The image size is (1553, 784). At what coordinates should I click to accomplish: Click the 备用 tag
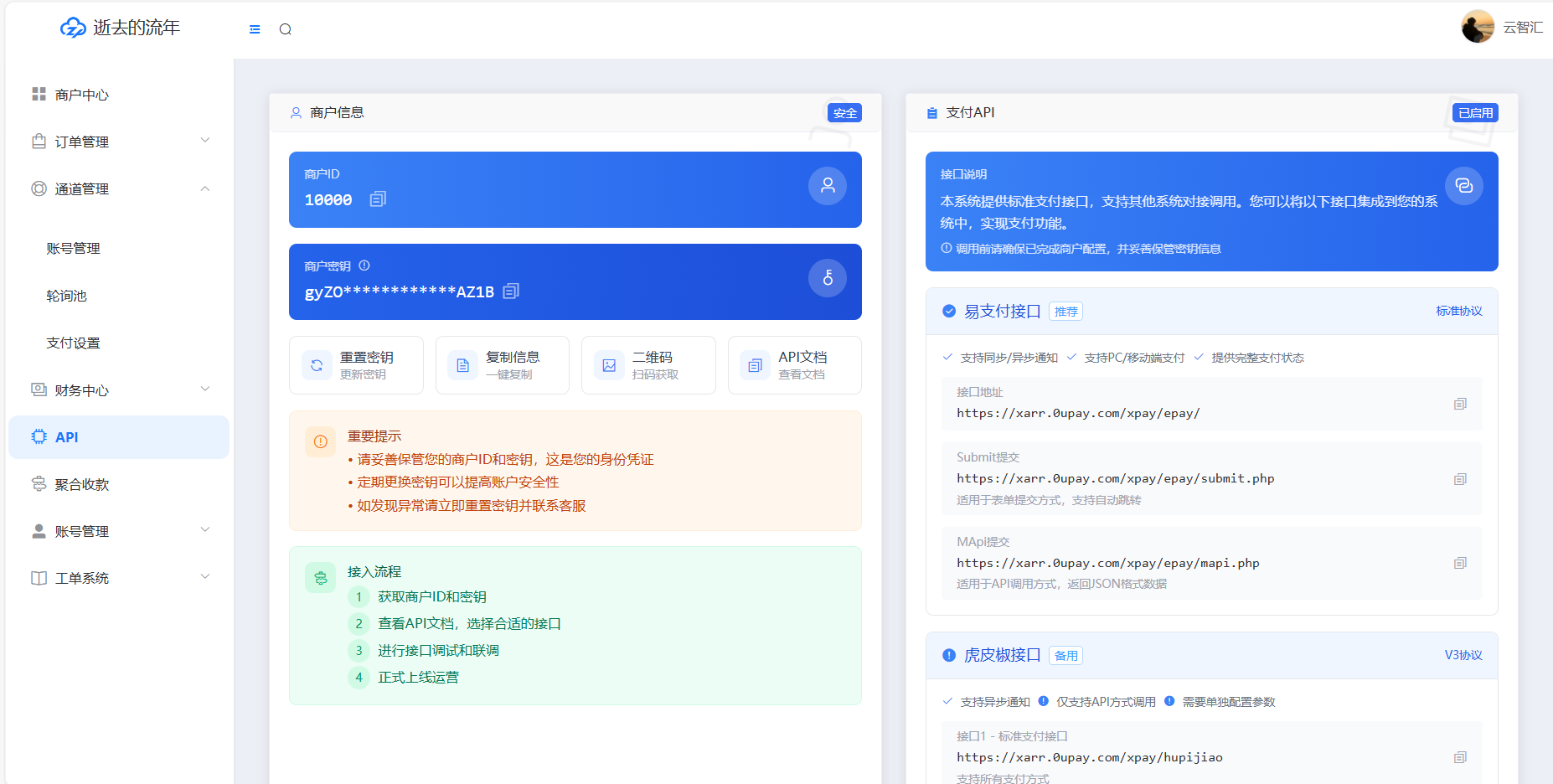[x=1066, y=656]
